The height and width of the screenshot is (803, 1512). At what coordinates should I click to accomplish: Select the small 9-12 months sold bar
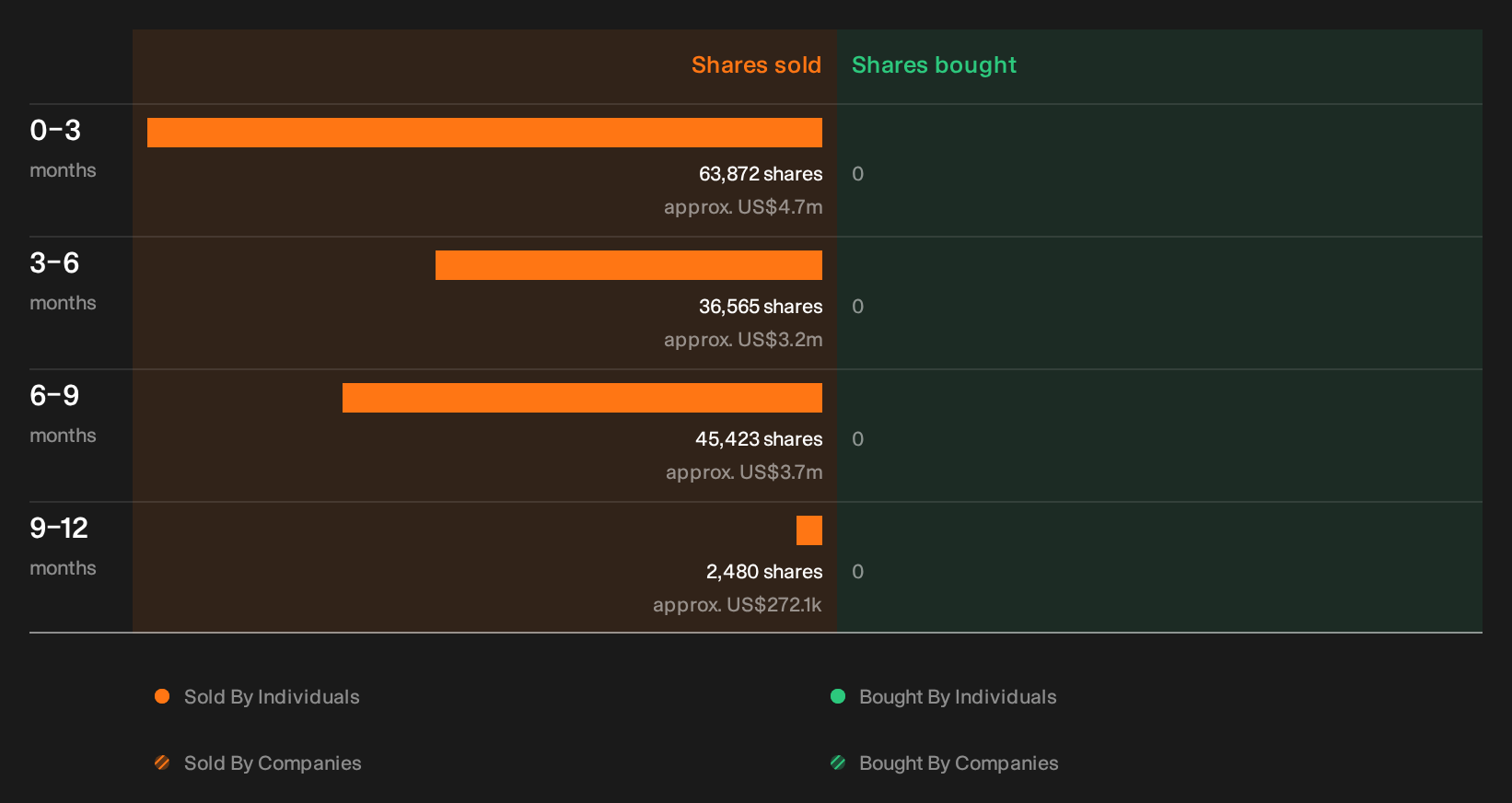809,530
